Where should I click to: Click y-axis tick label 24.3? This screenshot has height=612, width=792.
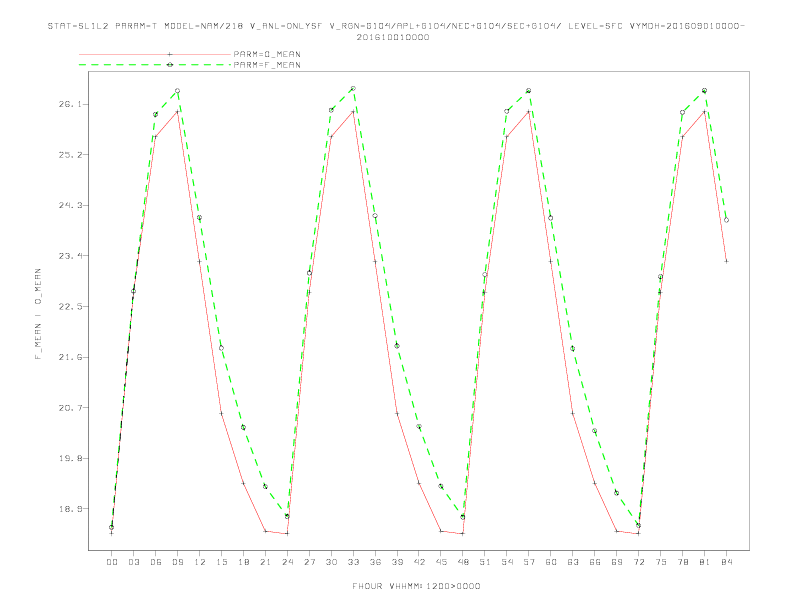[x=69, y=205]
